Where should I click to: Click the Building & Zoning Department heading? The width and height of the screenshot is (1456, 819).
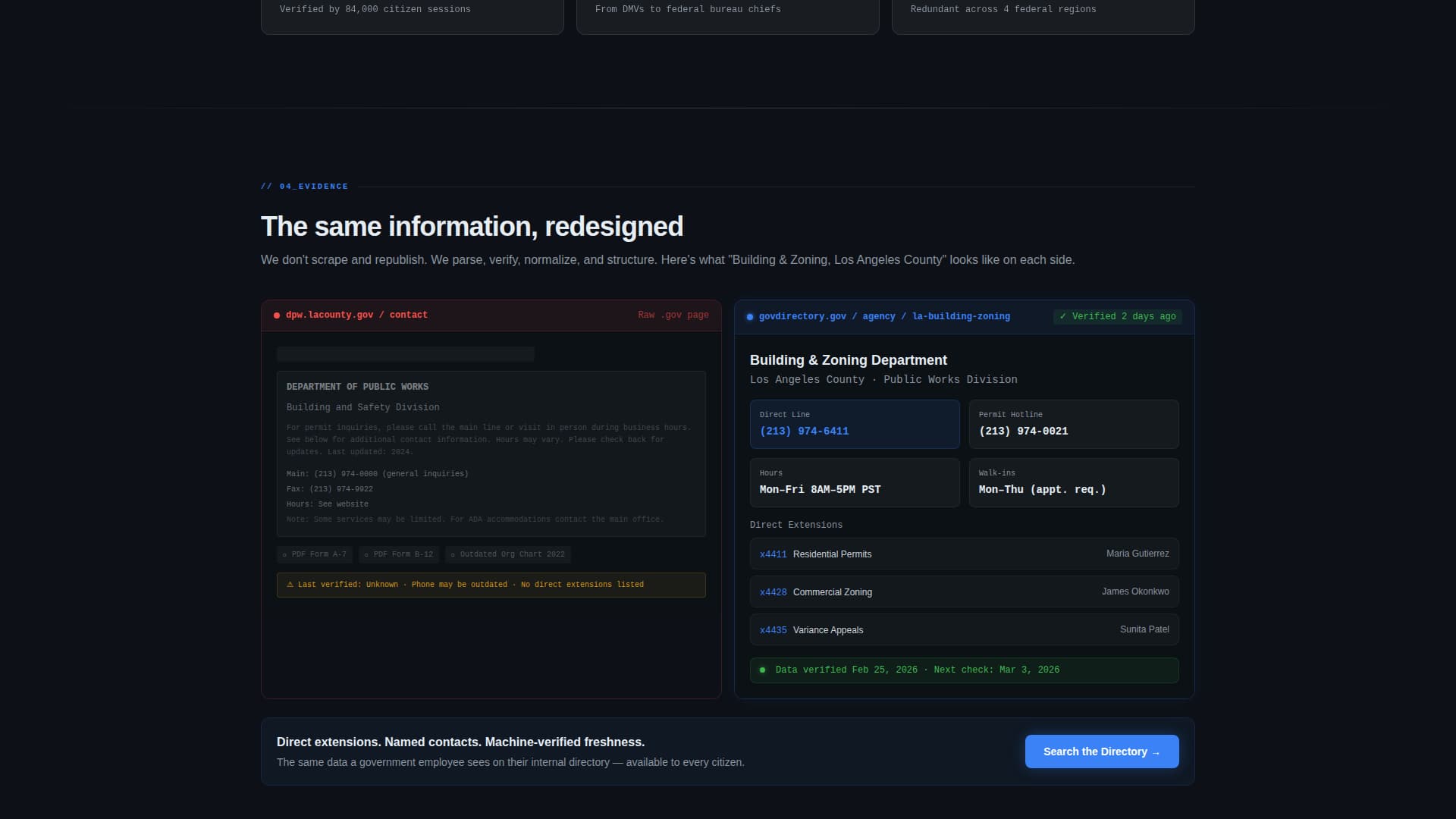tap(849, 360)
